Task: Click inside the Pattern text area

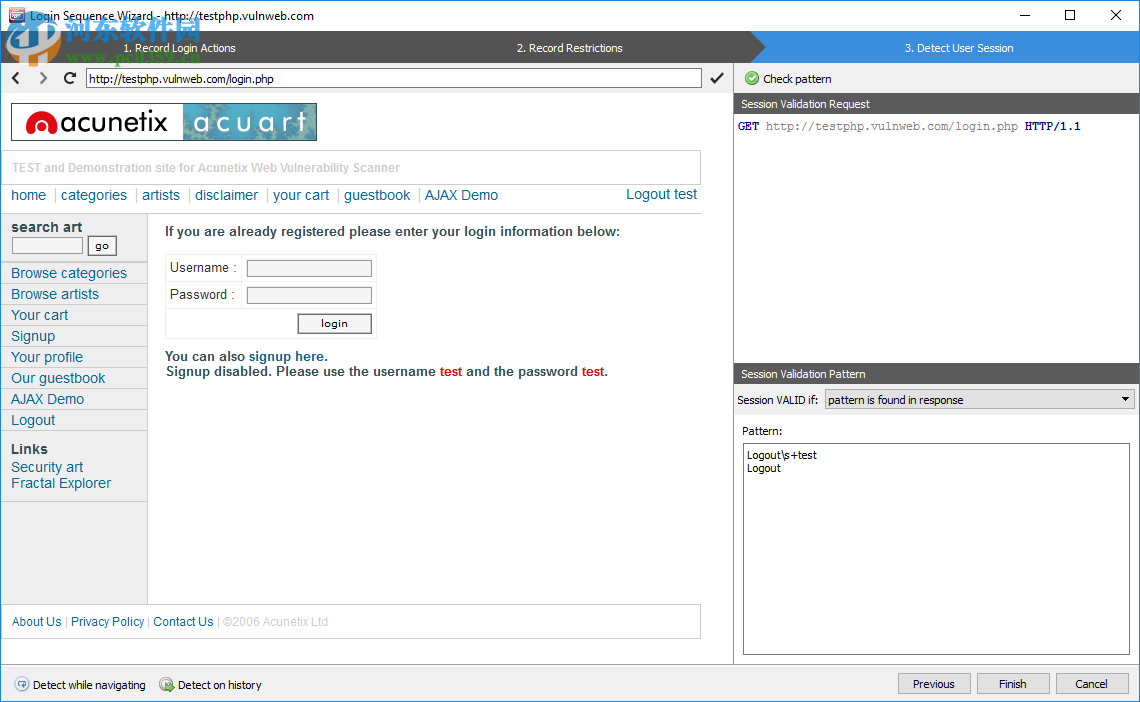Action: coord(936,549)
